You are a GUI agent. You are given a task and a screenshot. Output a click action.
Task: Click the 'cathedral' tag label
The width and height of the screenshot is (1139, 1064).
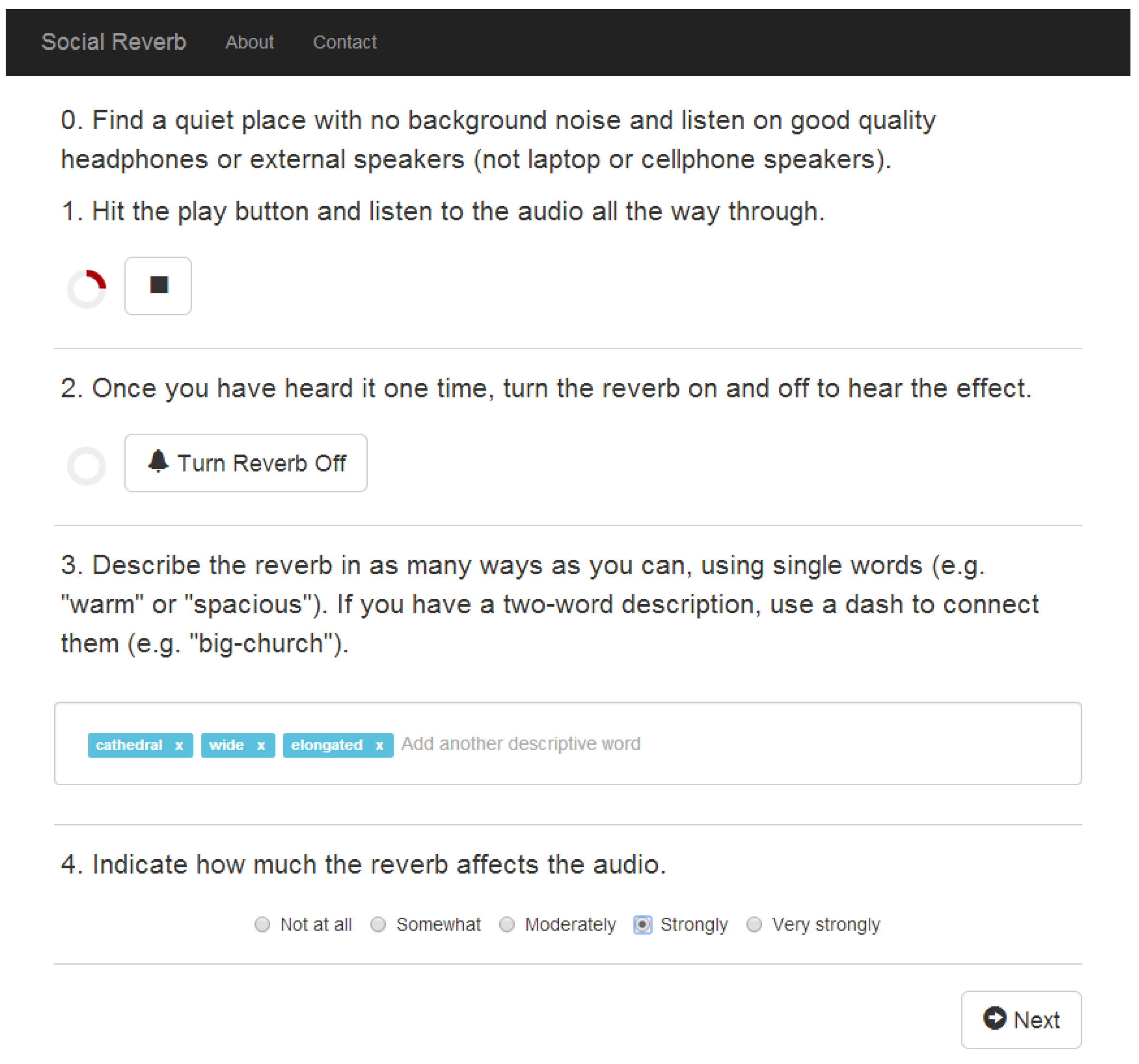pos(129,745)
